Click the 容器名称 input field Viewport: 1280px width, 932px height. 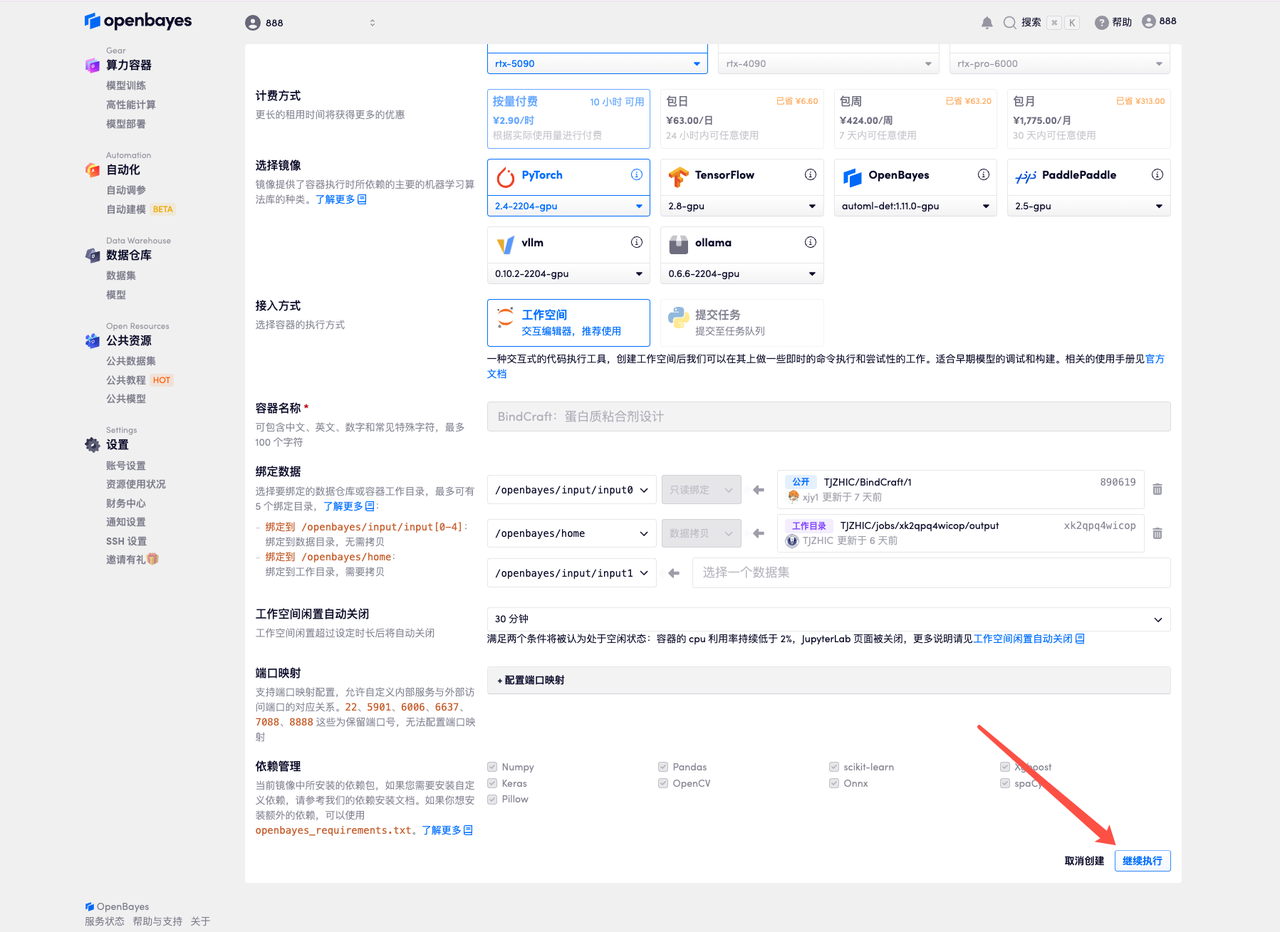(828, 416)
